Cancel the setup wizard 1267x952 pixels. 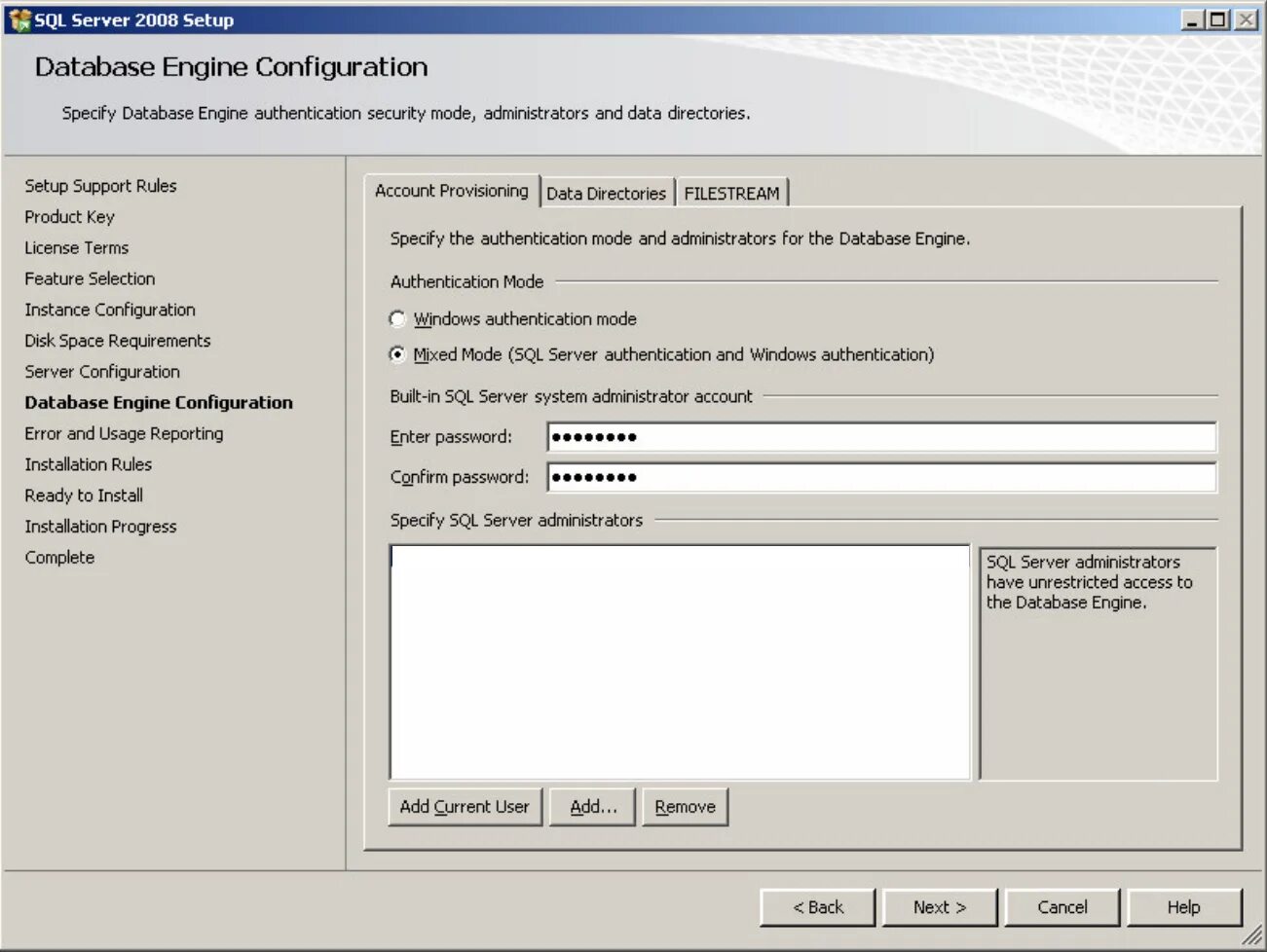(1062, 907)
